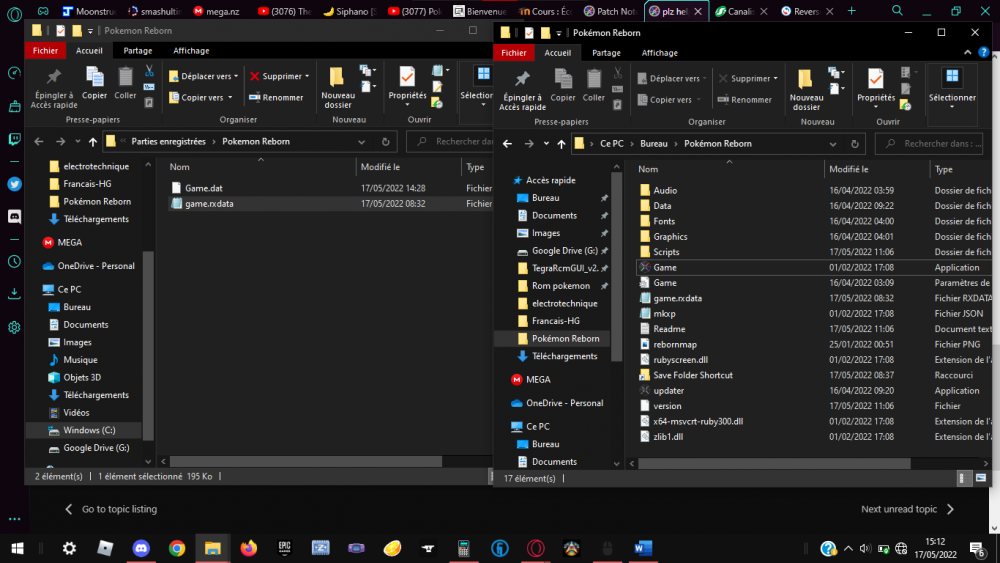Open new browser tab
The height and width of the screenshot is (563, 1000).
tap(851, 11)
